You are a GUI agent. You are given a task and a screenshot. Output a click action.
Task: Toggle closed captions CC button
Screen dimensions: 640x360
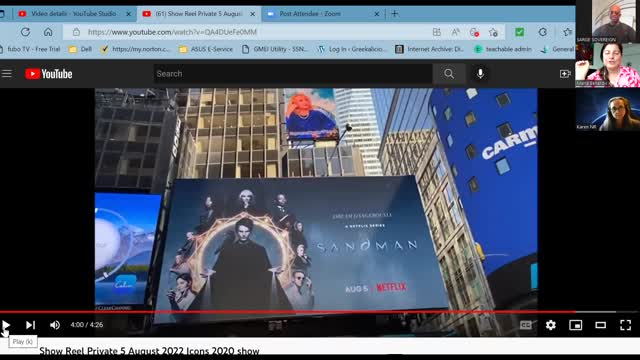tap(526, 325)
